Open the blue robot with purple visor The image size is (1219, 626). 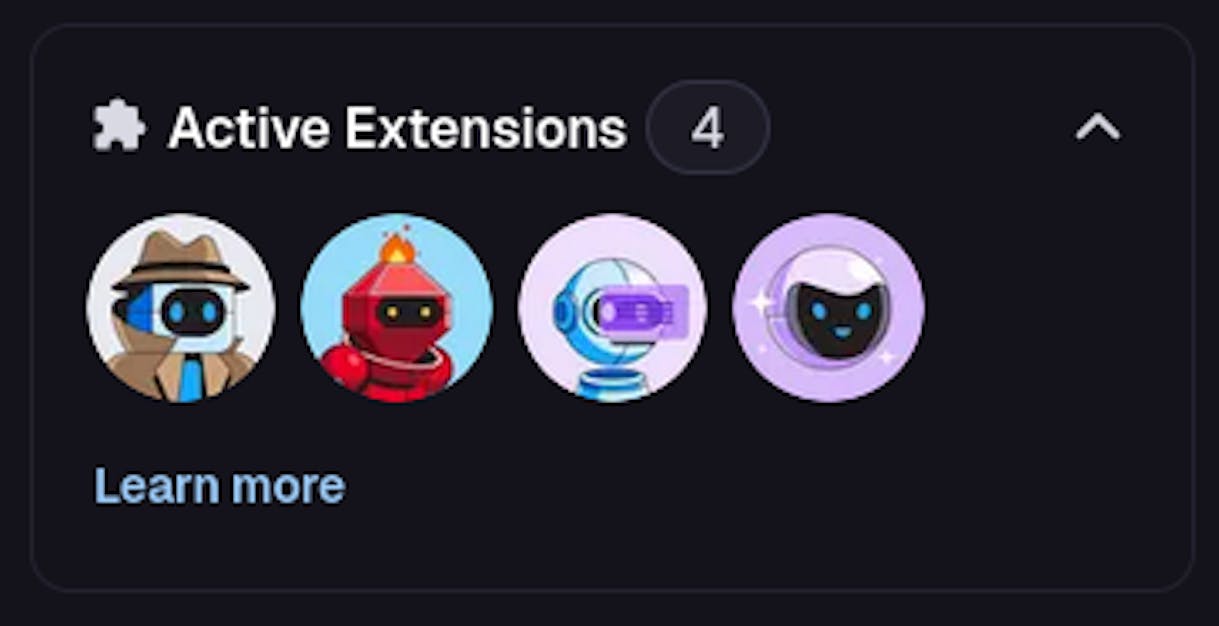(x=613, y=308)
